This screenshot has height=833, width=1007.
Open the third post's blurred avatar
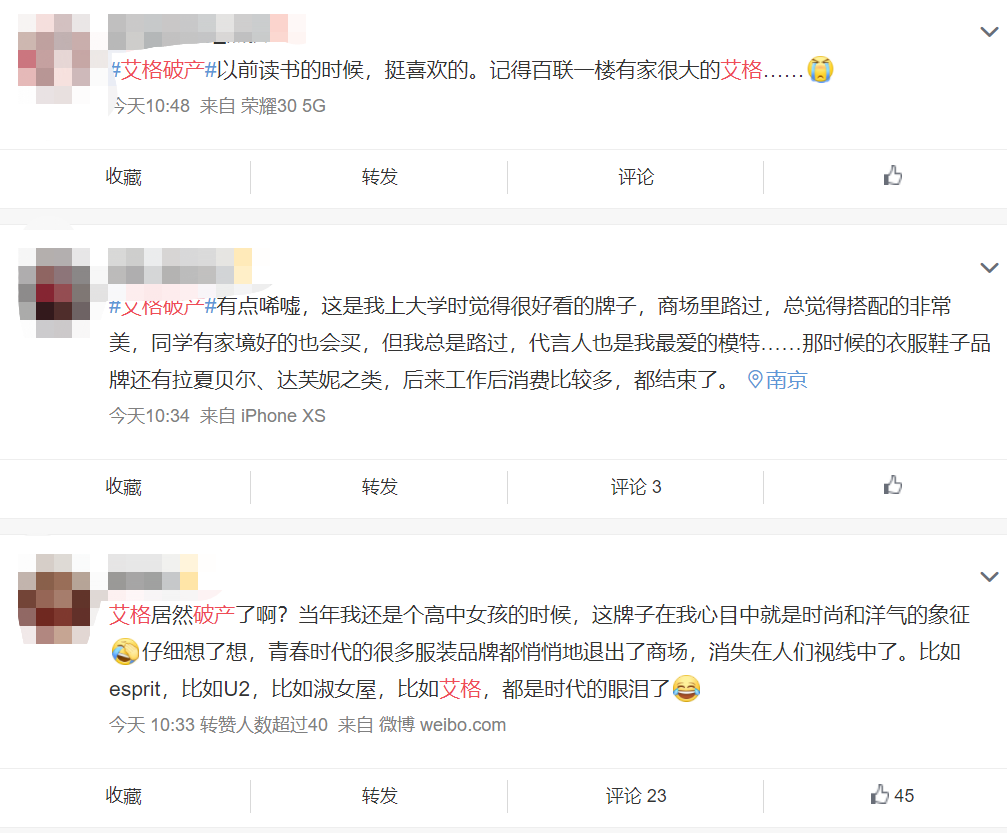tap(54, 599)
